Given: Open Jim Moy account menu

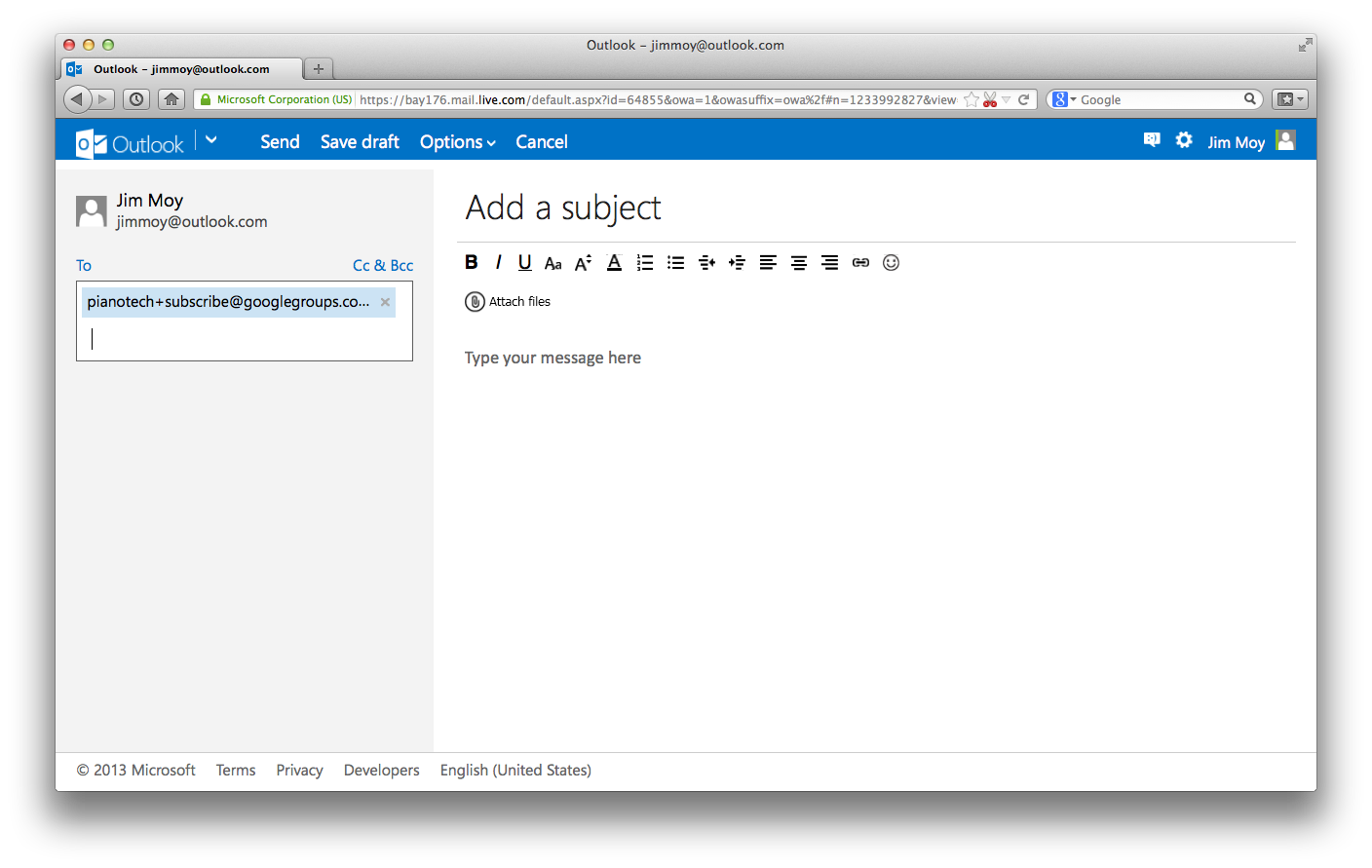Looking at the screenshot, I should coord(1236,142).
